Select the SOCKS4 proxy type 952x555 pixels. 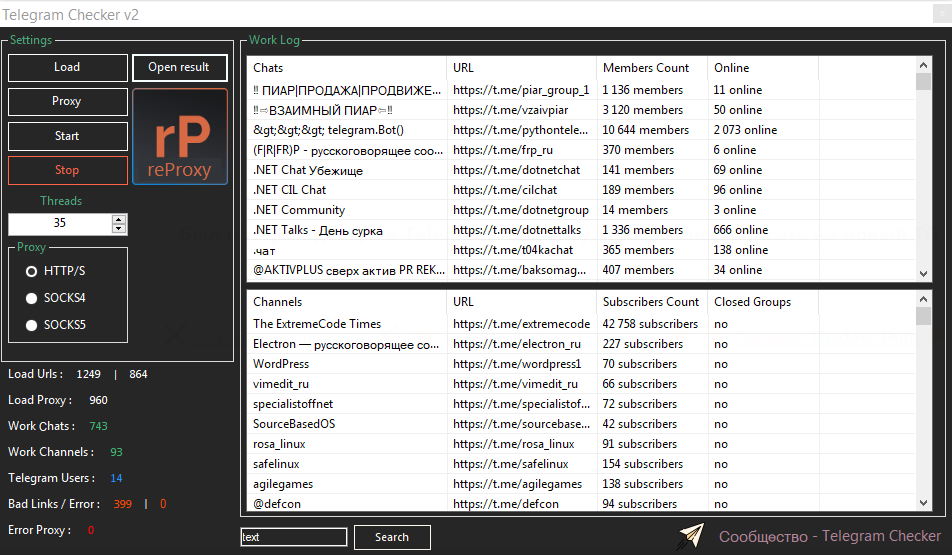point(32,298)
